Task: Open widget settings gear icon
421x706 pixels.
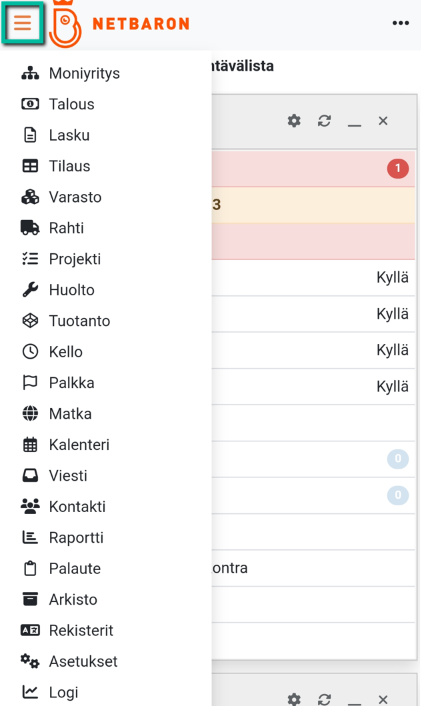Action: pos(294,121)
